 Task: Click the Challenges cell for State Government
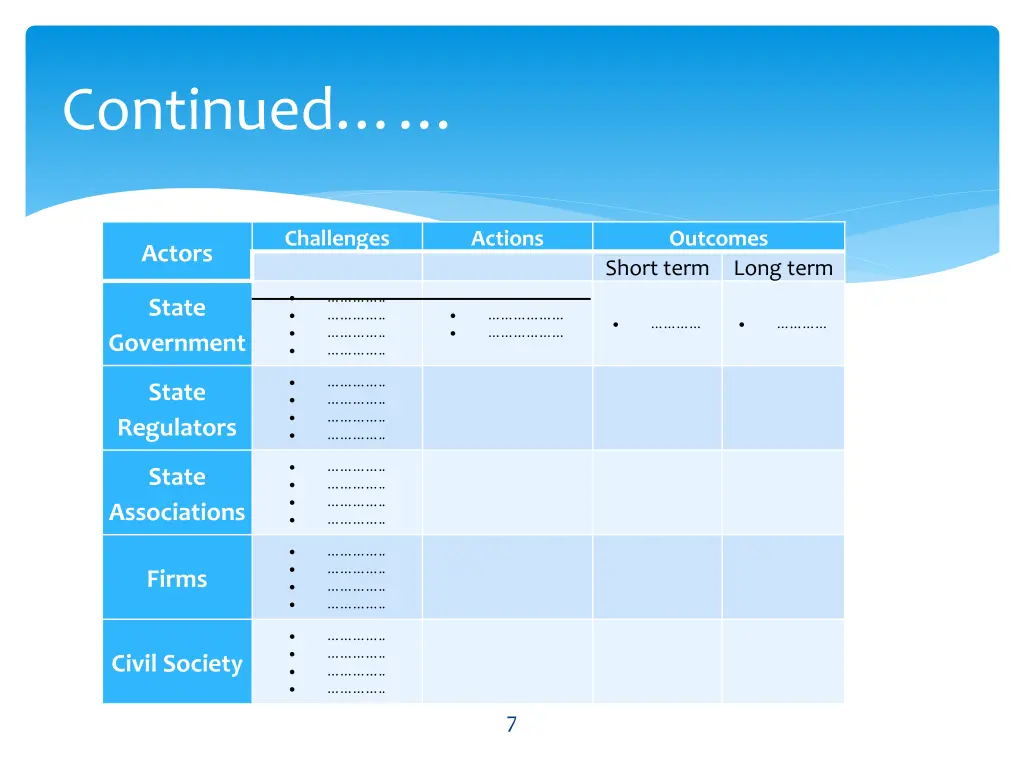(337, 325)
